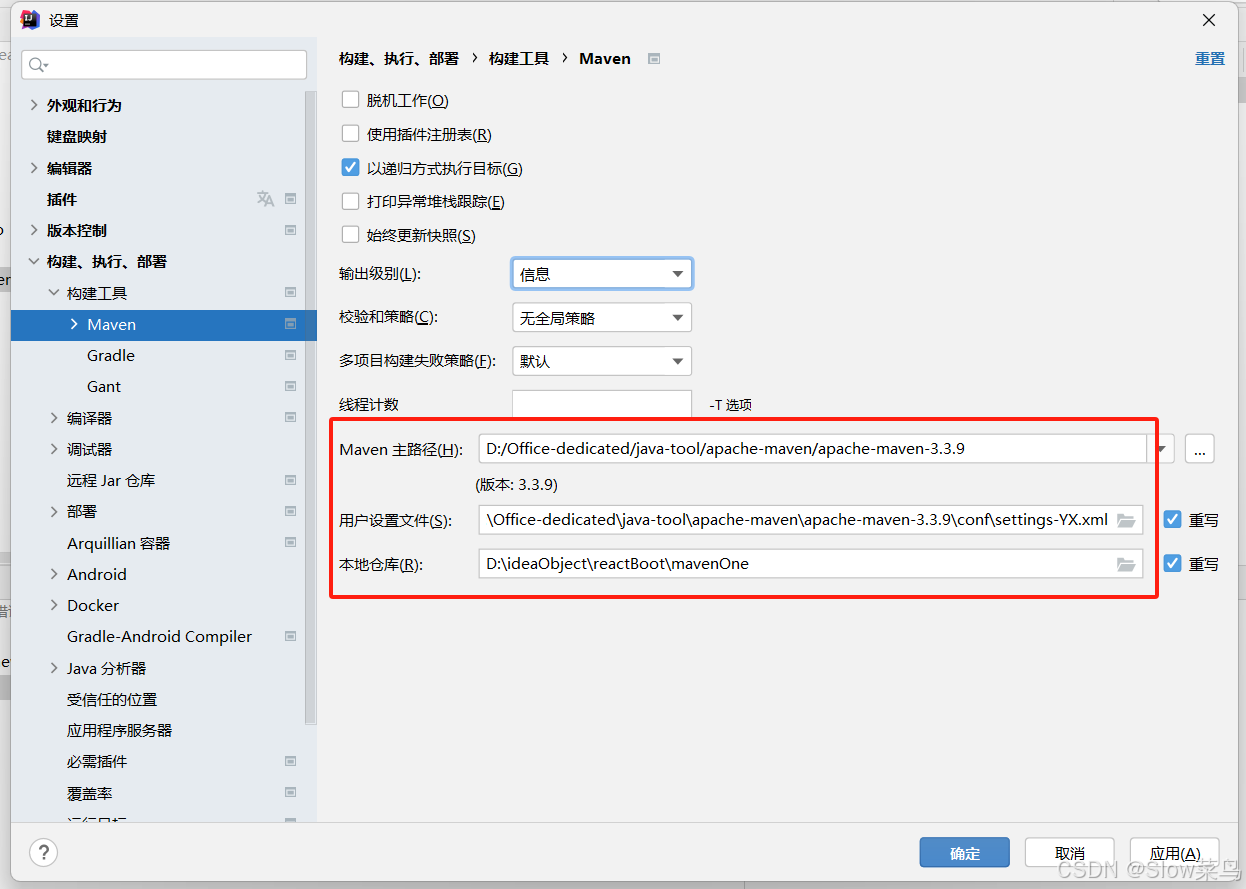This screenshot has width=1246, height=889.
Task: Select 受信任的位置 in settings tree
Action: click(x=112, y=699)
